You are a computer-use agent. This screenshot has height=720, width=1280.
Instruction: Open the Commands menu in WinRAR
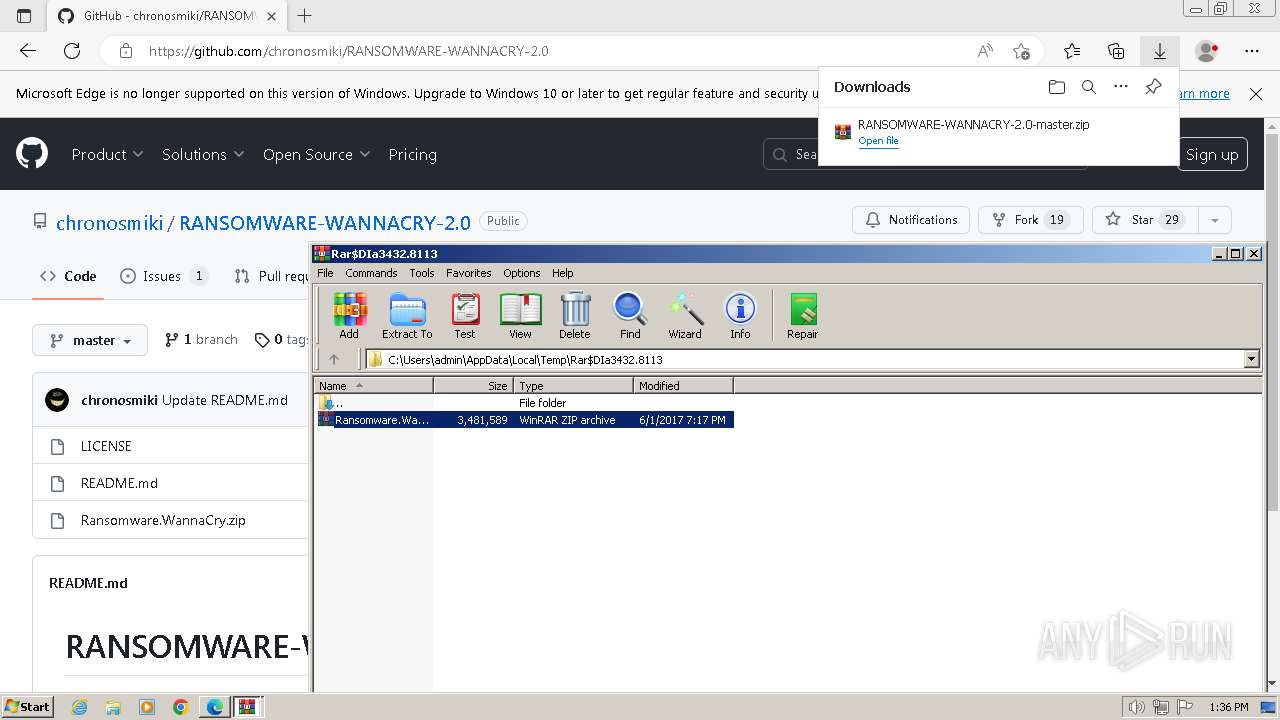click(371, 273)
